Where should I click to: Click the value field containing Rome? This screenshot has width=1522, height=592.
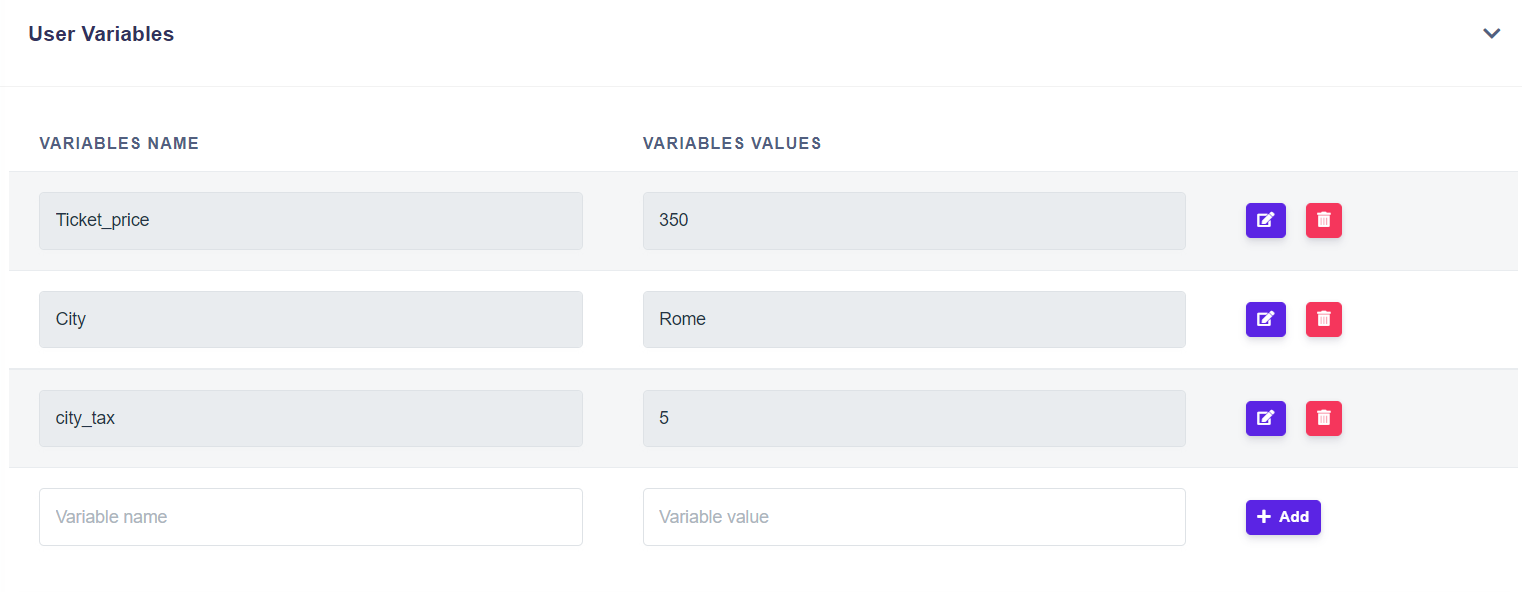point(913,319)
